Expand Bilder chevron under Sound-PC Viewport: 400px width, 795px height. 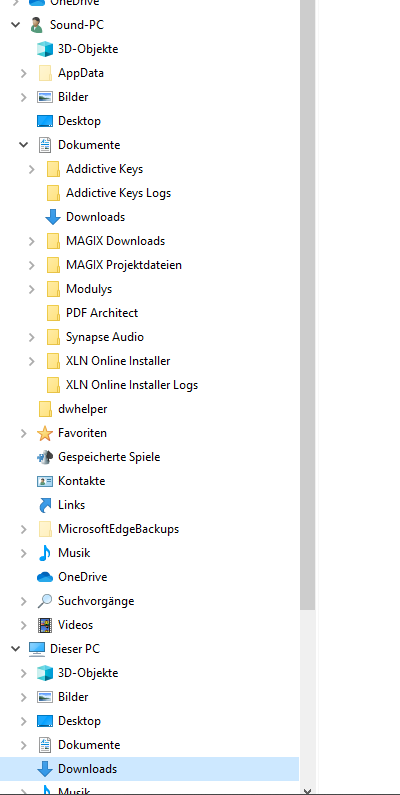[24, 97]
